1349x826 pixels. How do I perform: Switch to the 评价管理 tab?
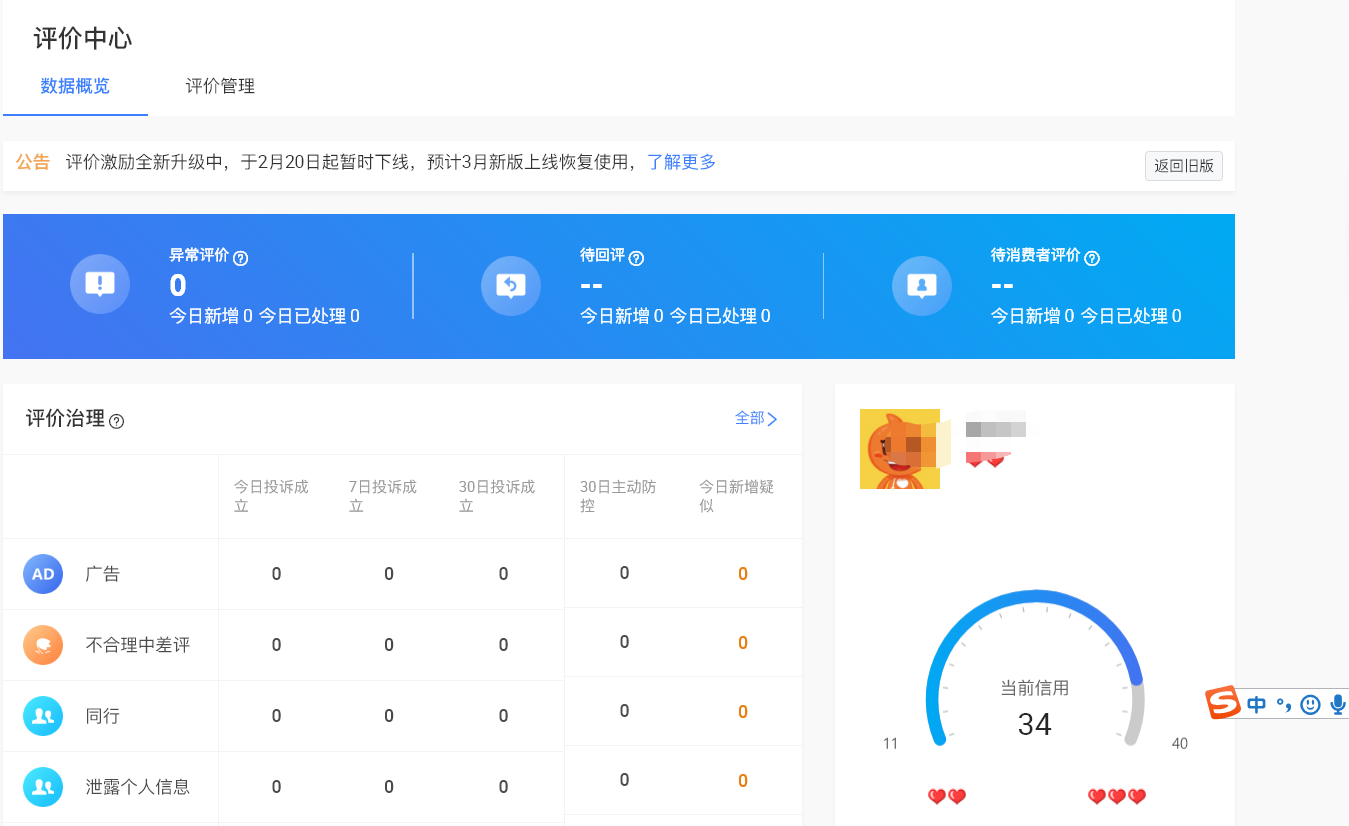tap(220, 86)
